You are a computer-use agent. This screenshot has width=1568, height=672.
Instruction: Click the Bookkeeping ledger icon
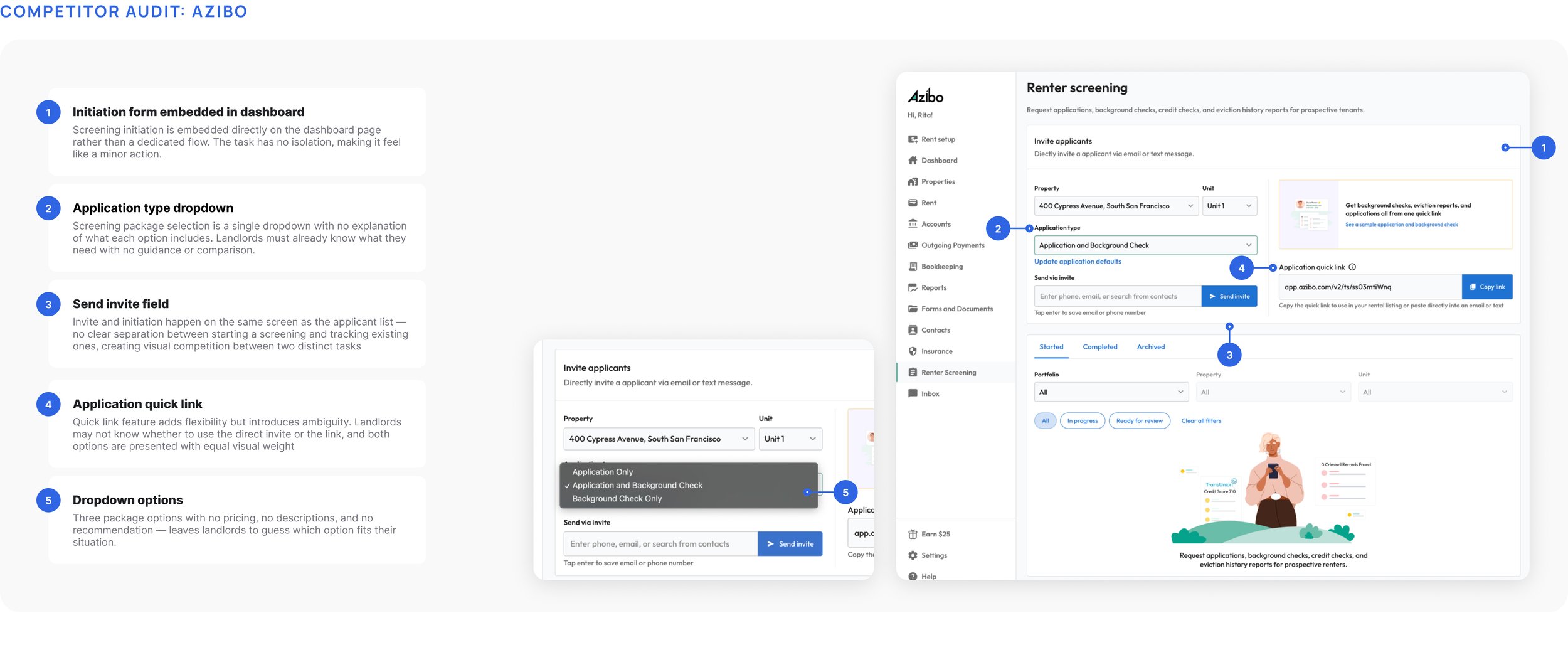[x=913, y=267]
